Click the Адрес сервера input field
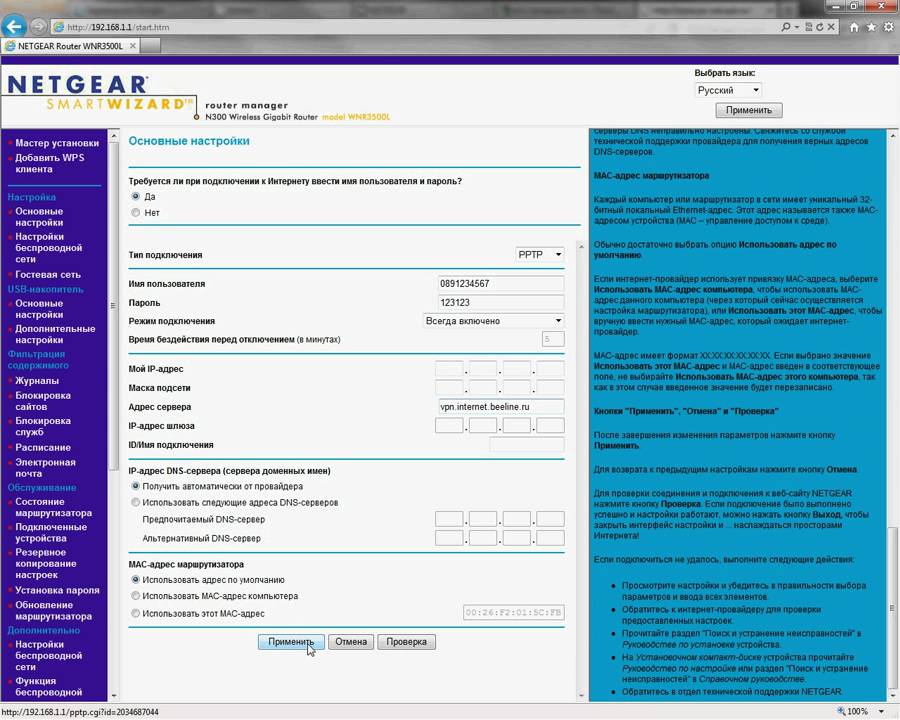900x720 pixels. 501,407
